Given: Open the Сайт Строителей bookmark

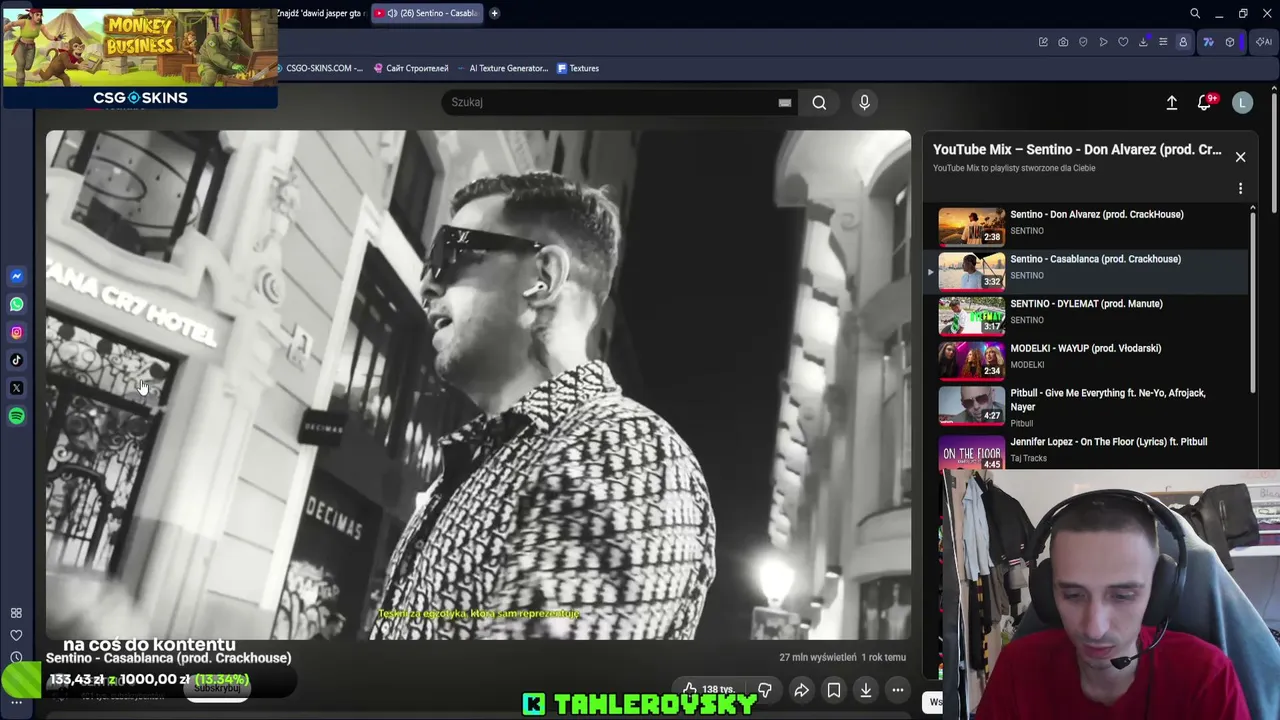Looking at the screenshot, I should coord(411,68).
